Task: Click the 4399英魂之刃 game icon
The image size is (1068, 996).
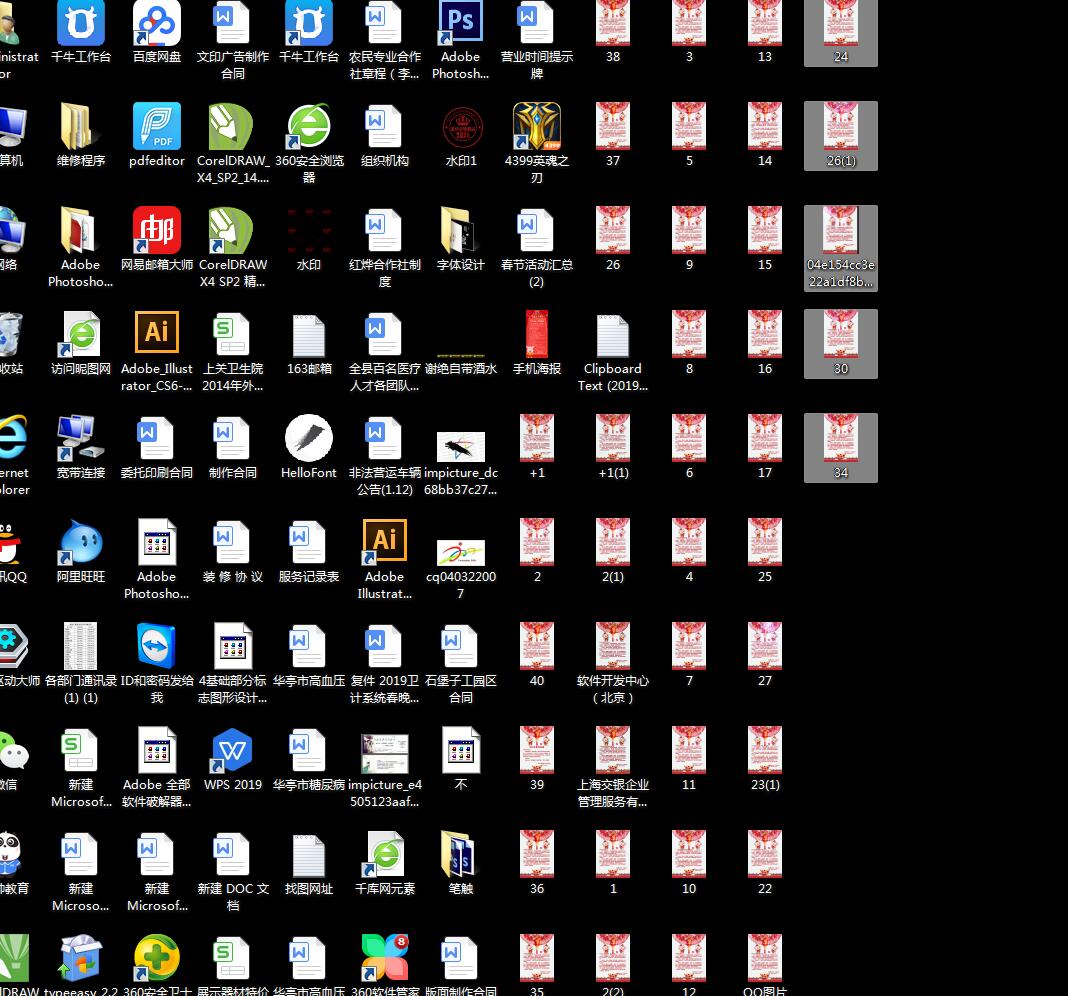Action: click(x=537, y=127)
